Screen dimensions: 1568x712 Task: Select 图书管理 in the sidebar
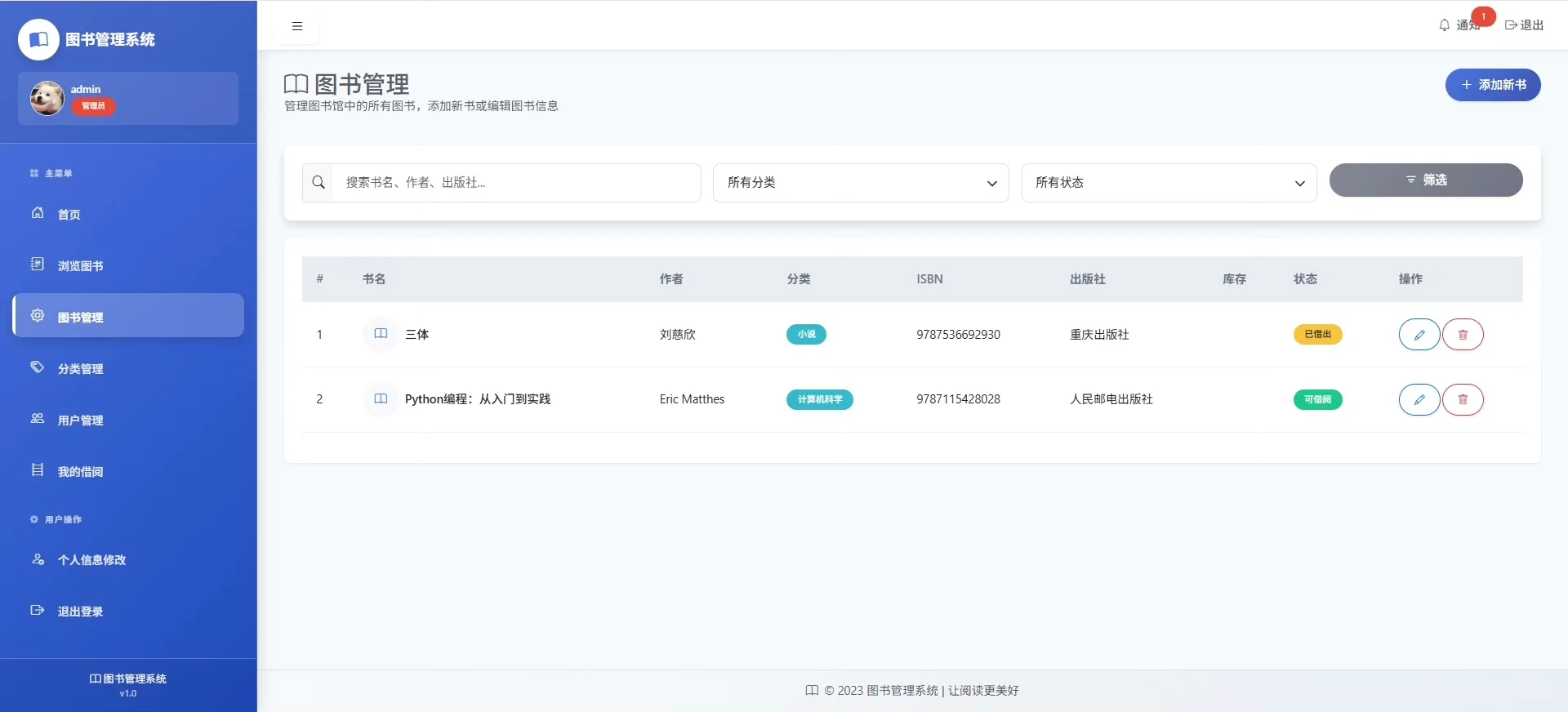point(128,316)
